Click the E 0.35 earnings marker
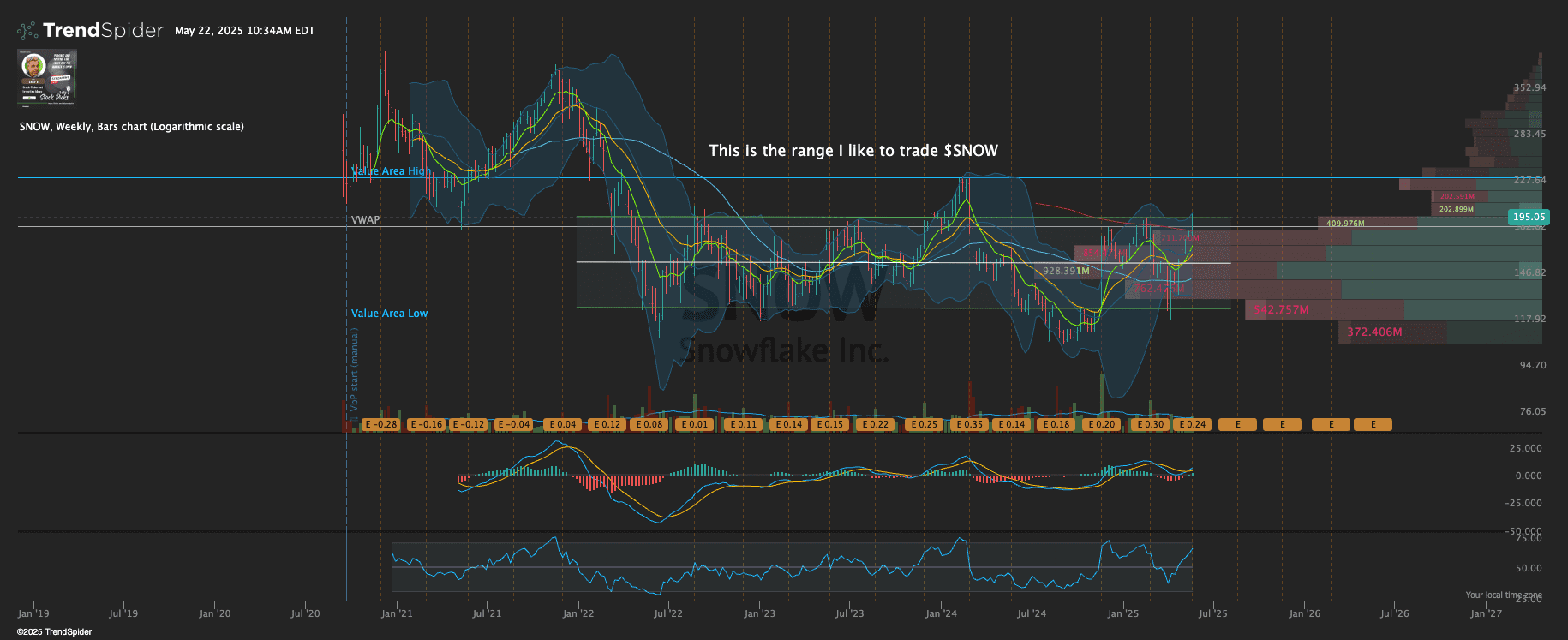Screen dimensions: 1568x640 click(x=970, y=424)
